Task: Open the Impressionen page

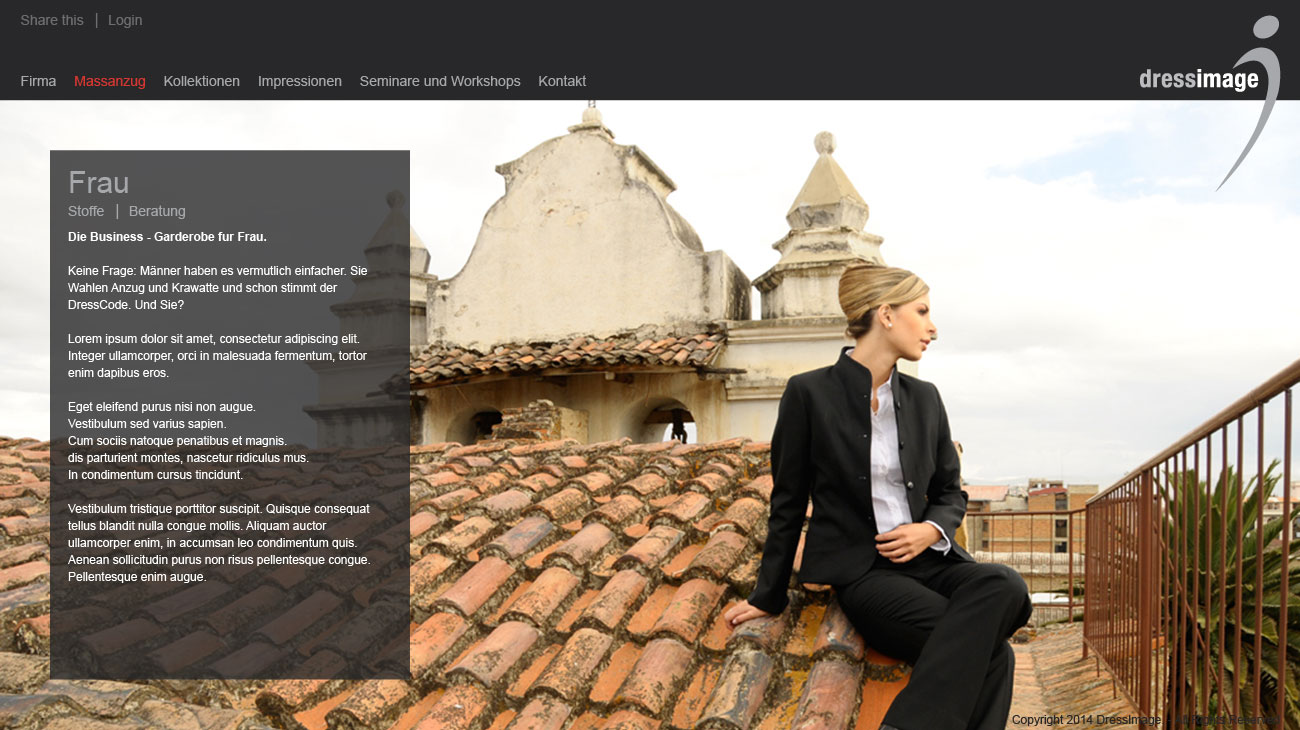Action: [x=300, y=81]
